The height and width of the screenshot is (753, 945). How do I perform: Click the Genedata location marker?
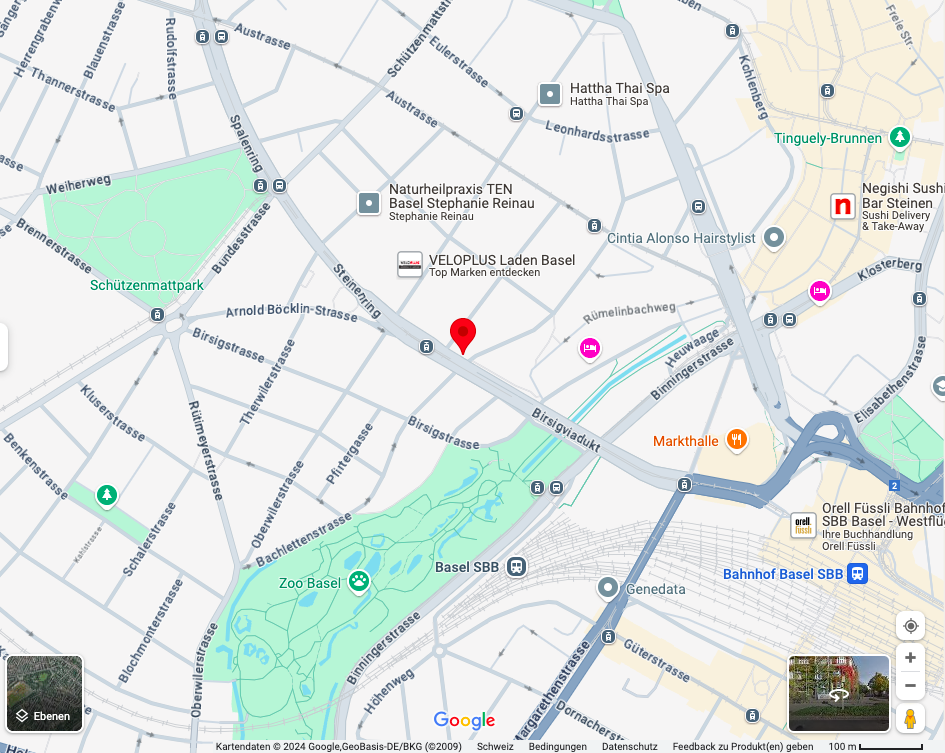[x=608, y=587]
